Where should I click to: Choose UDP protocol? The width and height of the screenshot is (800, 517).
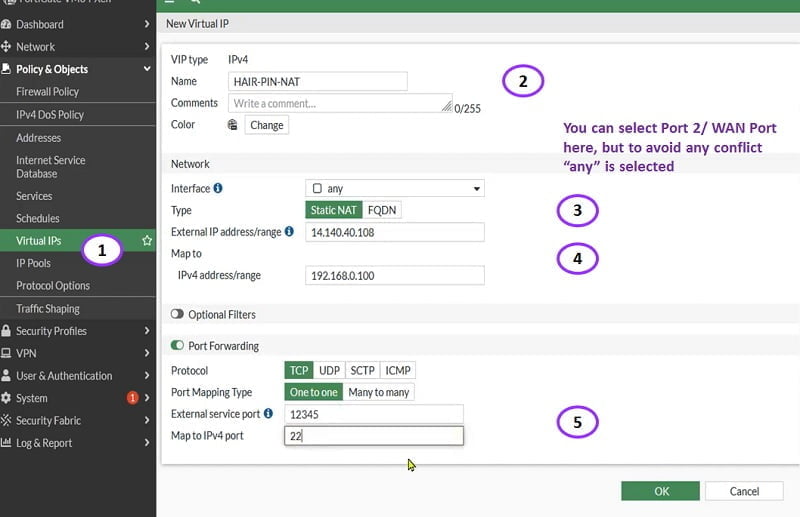[x=329, y=371]
